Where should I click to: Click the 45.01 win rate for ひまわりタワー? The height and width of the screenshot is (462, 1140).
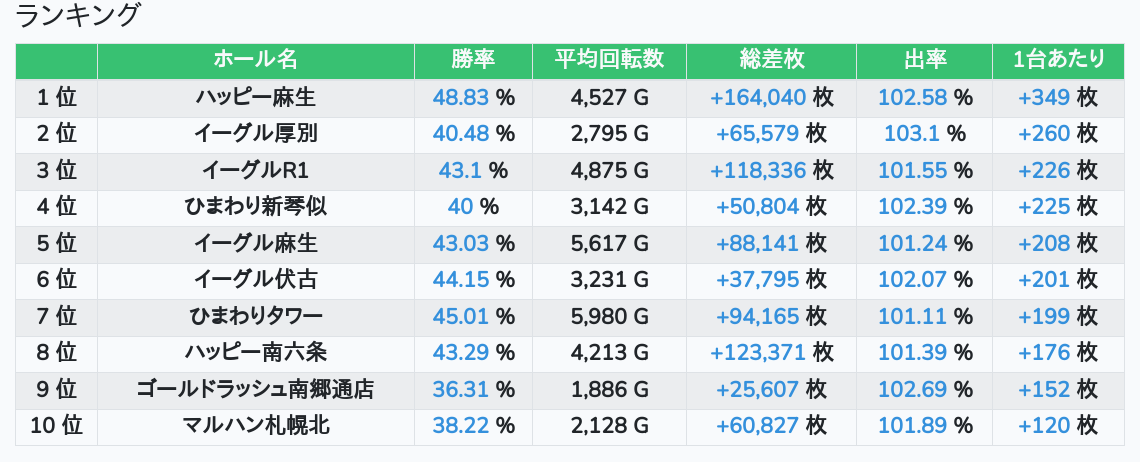coord(461,316)
